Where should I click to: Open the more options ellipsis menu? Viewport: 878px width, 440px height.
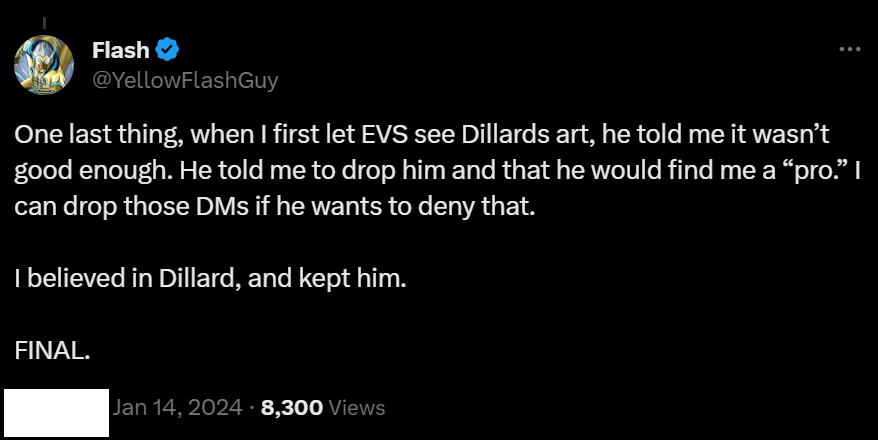tap(849, 49)
